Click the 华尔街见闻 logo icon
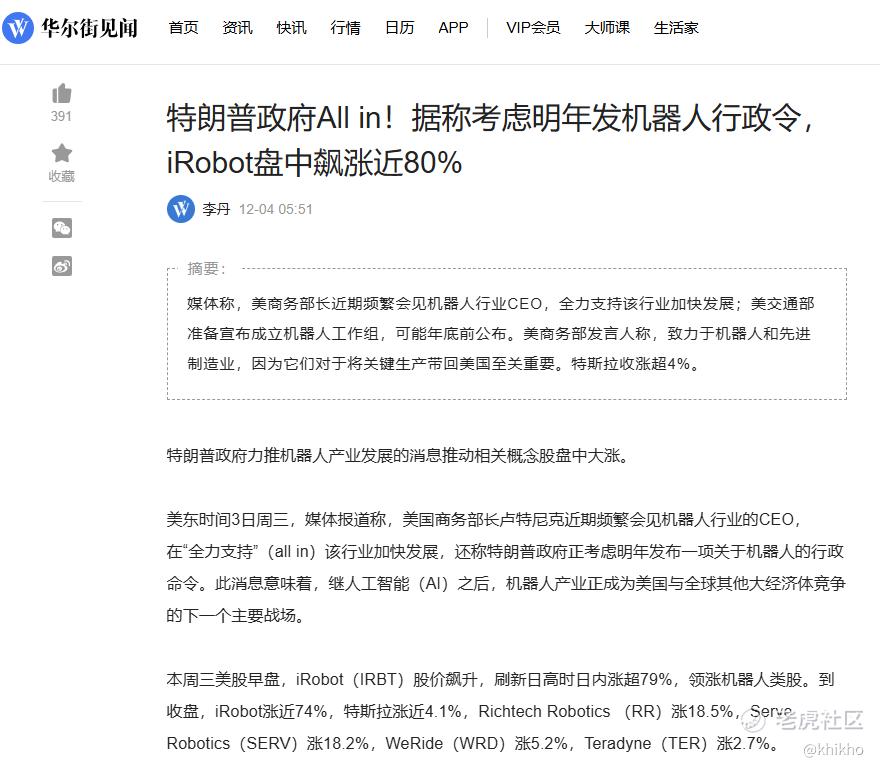The image size is (880, 770). 18,28
